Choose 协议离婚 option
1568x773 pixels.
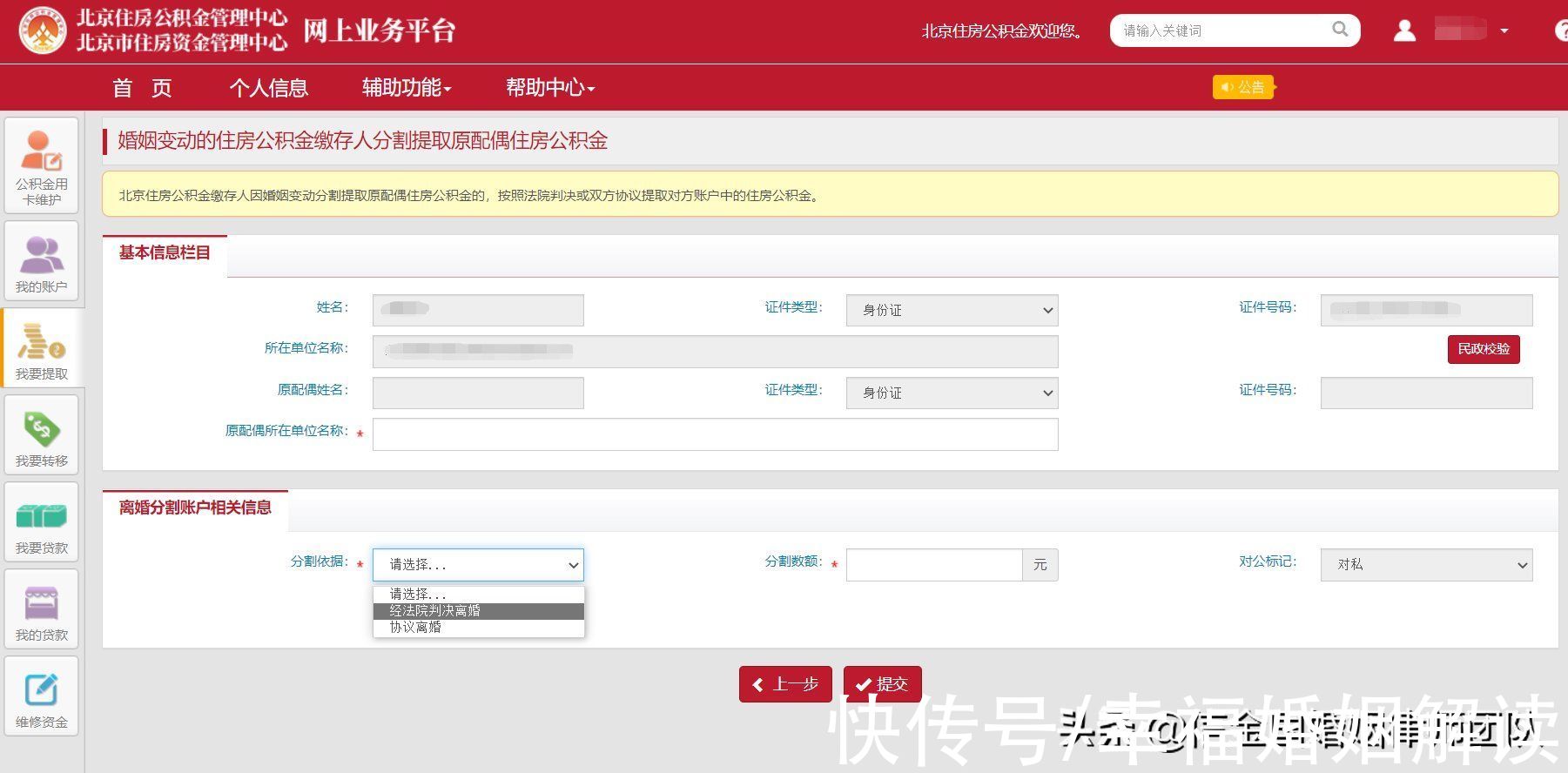(478, 628)
